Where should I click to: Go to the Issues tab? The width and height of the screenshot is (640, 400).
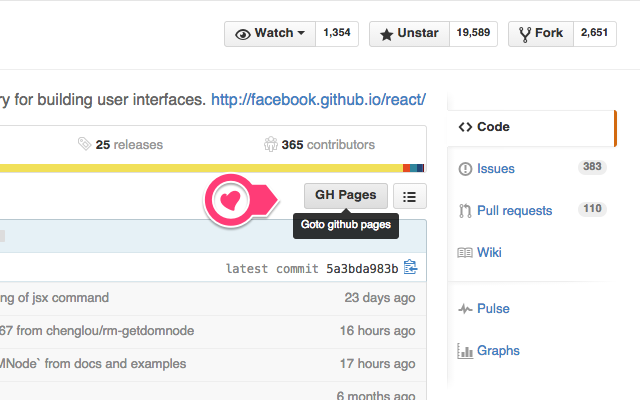coord(496,169)
